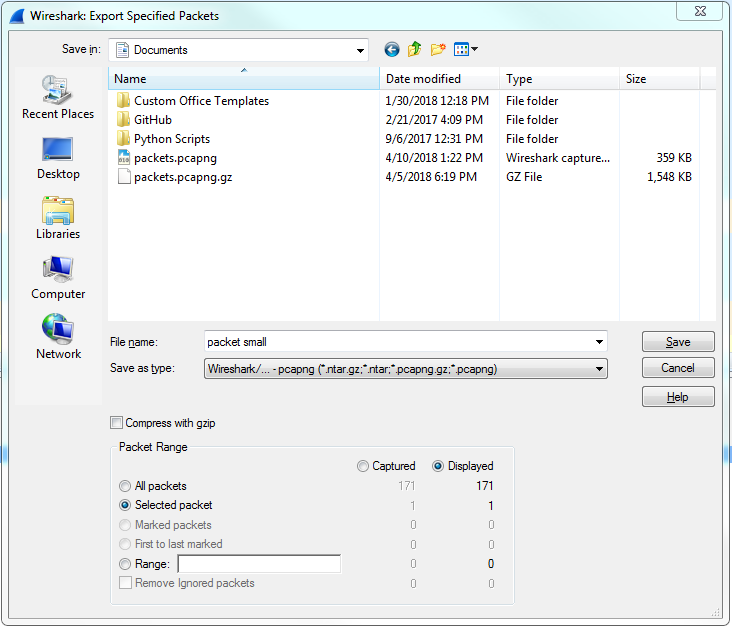Click the Back navigation arrow icon
Screen dimensions: 732x627
(391, 50)
